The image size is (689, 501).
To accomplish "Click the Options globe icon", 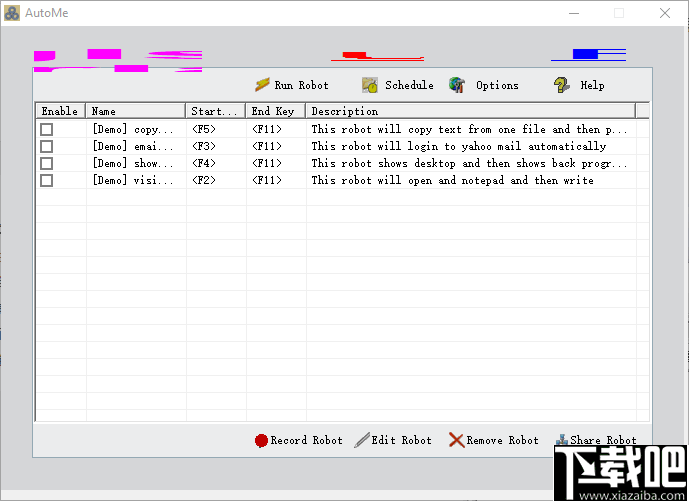I will (x=457, y=85).
